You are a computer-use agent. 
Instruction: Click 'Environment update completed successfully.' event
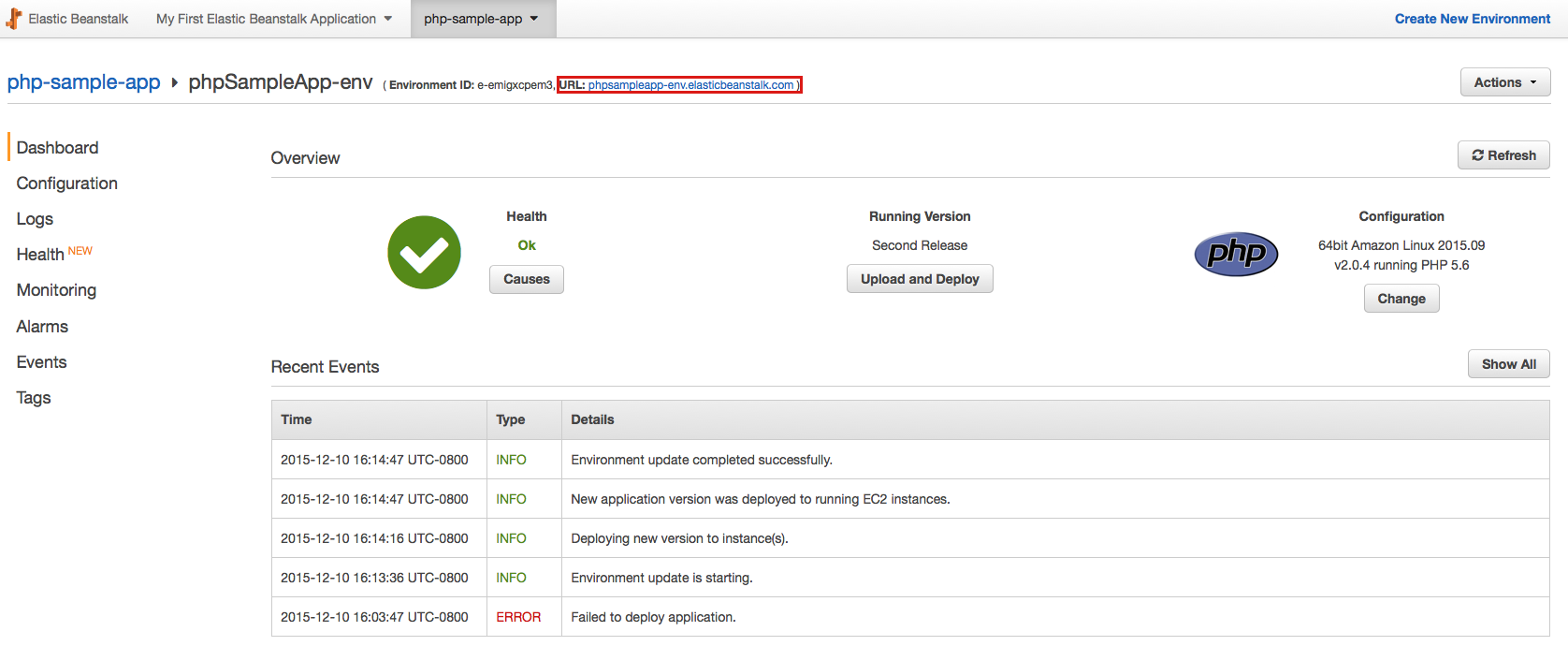click(x=702, y=460)
